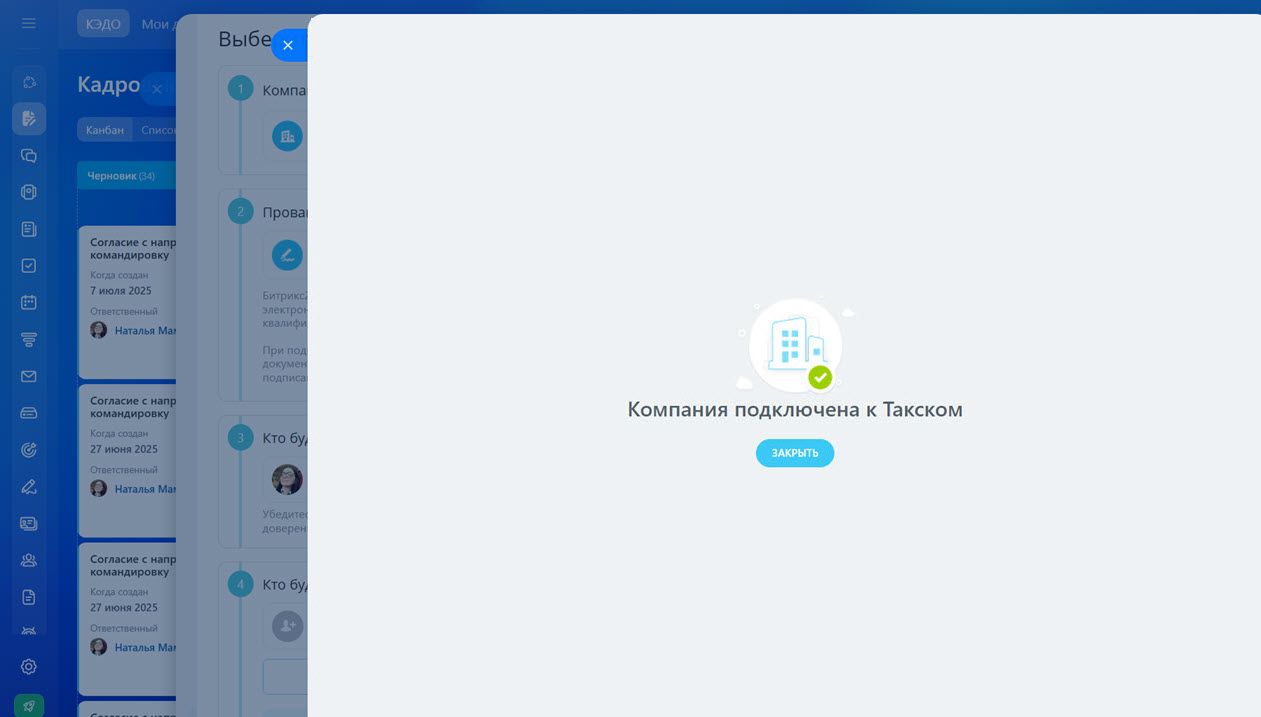Open the target goals icon in the sidebar
Screen dimensions: 1261x717
click(x=29, y=450)
